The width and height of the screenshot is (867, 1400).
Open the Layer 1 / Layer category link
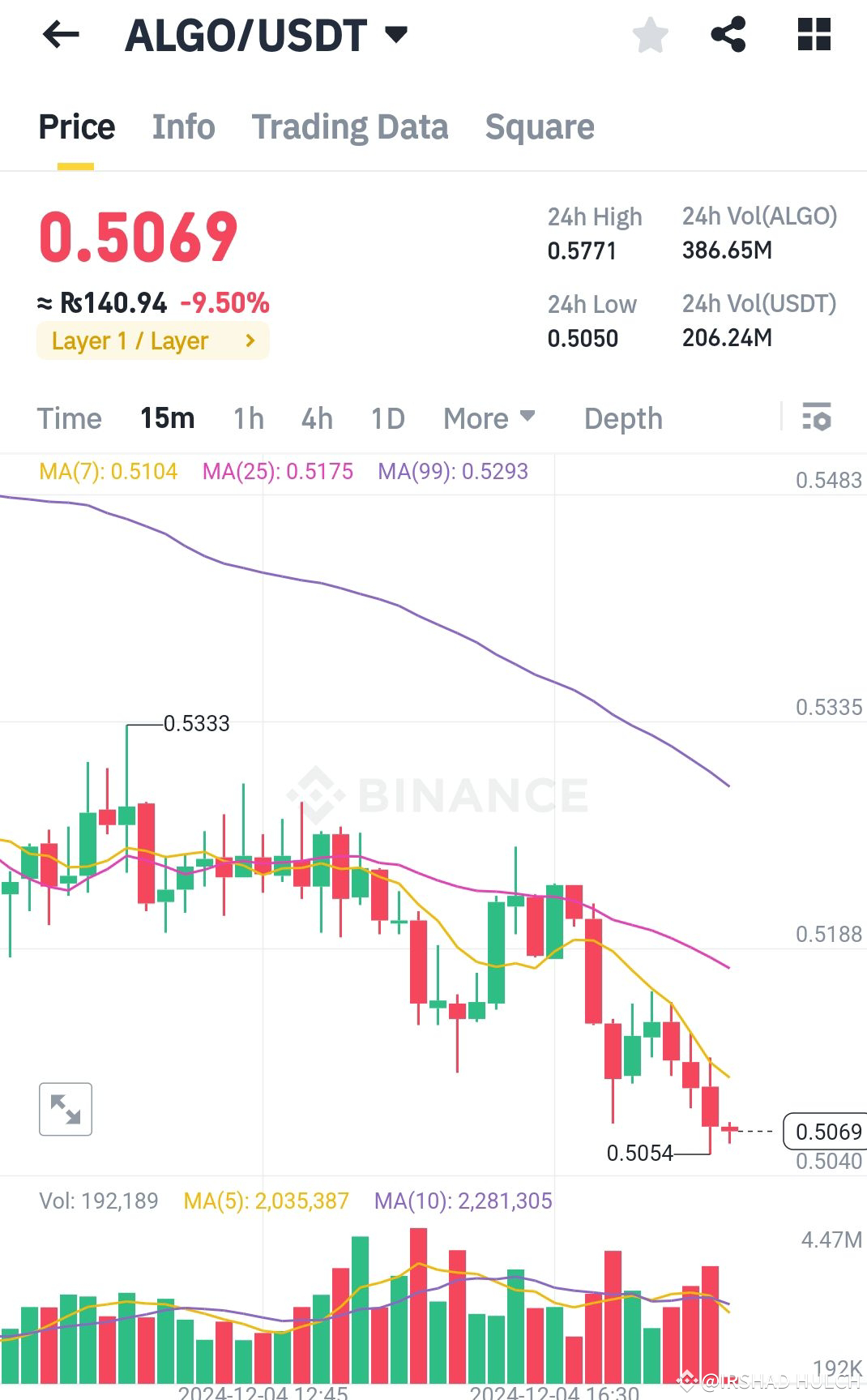(152, 340)
